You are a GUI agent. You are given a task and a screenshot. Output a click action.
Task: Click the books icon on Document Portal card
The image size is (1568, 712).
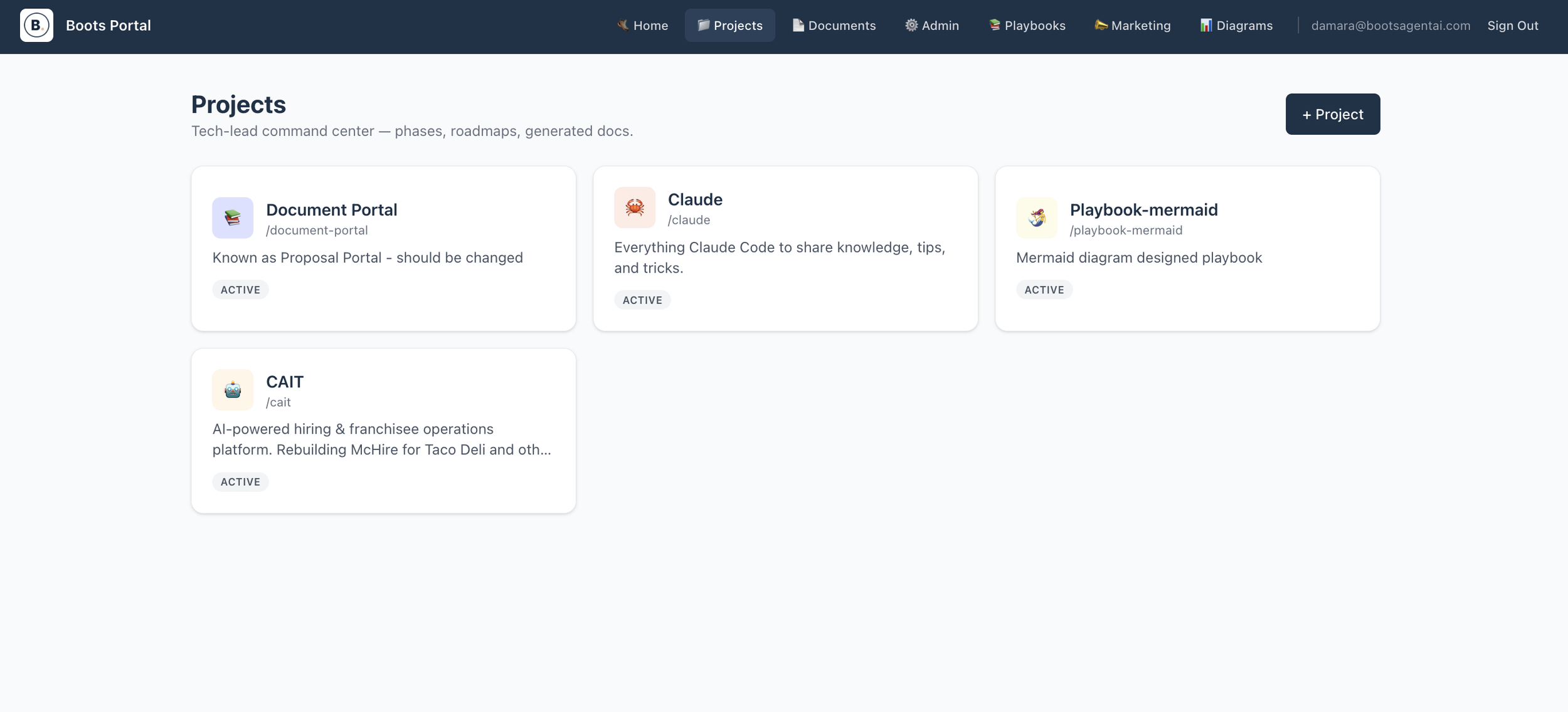[233, 218]
